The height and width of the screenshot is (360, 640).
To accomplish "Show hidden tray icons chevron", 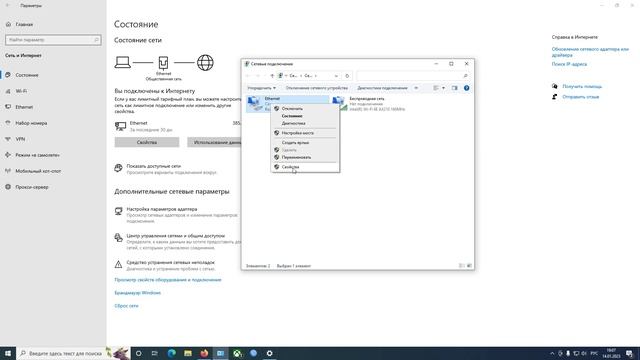I will pyautogui.click(x=552, y=353).
